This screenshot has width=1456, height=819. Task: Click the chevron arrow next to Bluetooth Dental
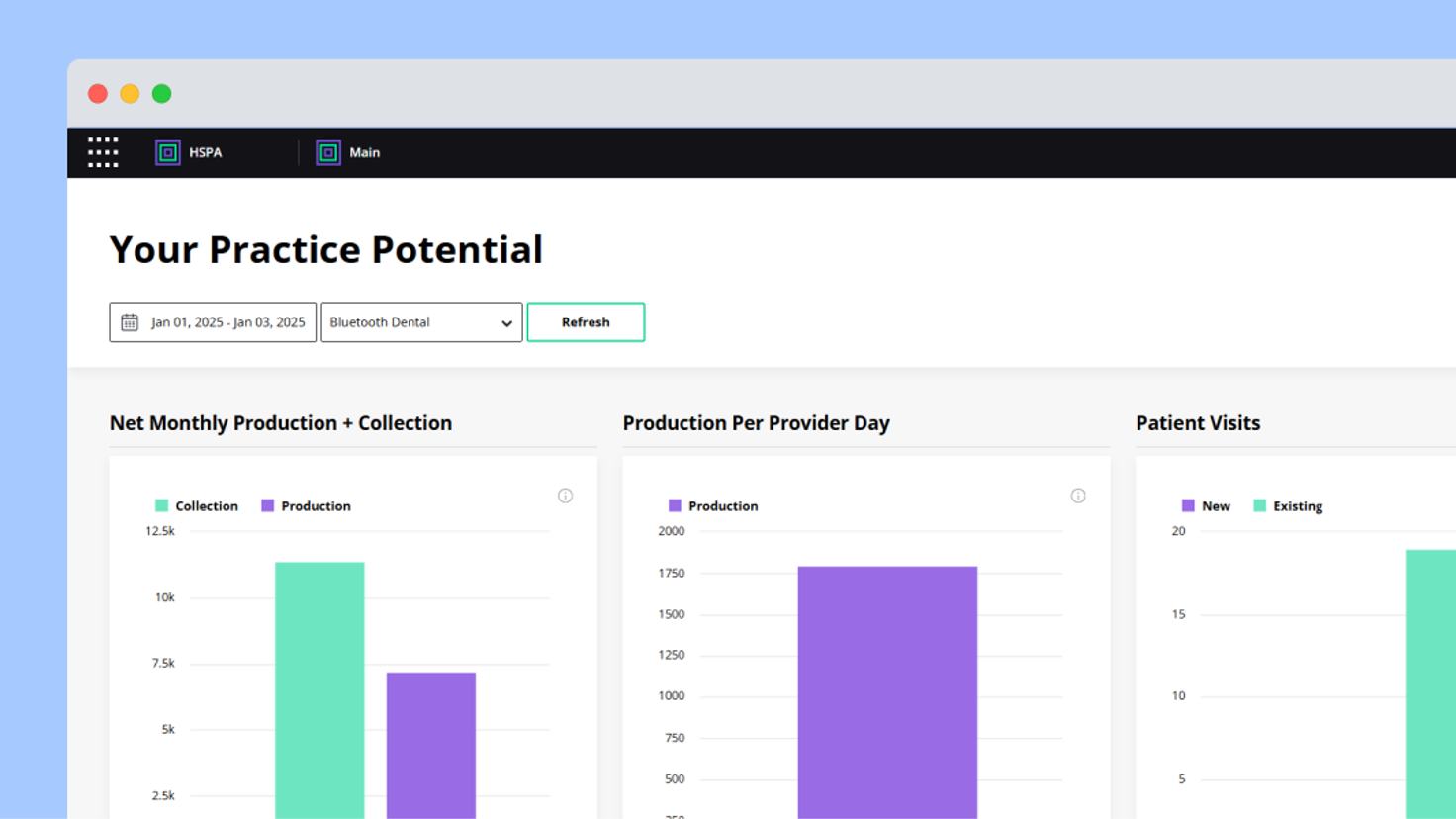point(505,321)
